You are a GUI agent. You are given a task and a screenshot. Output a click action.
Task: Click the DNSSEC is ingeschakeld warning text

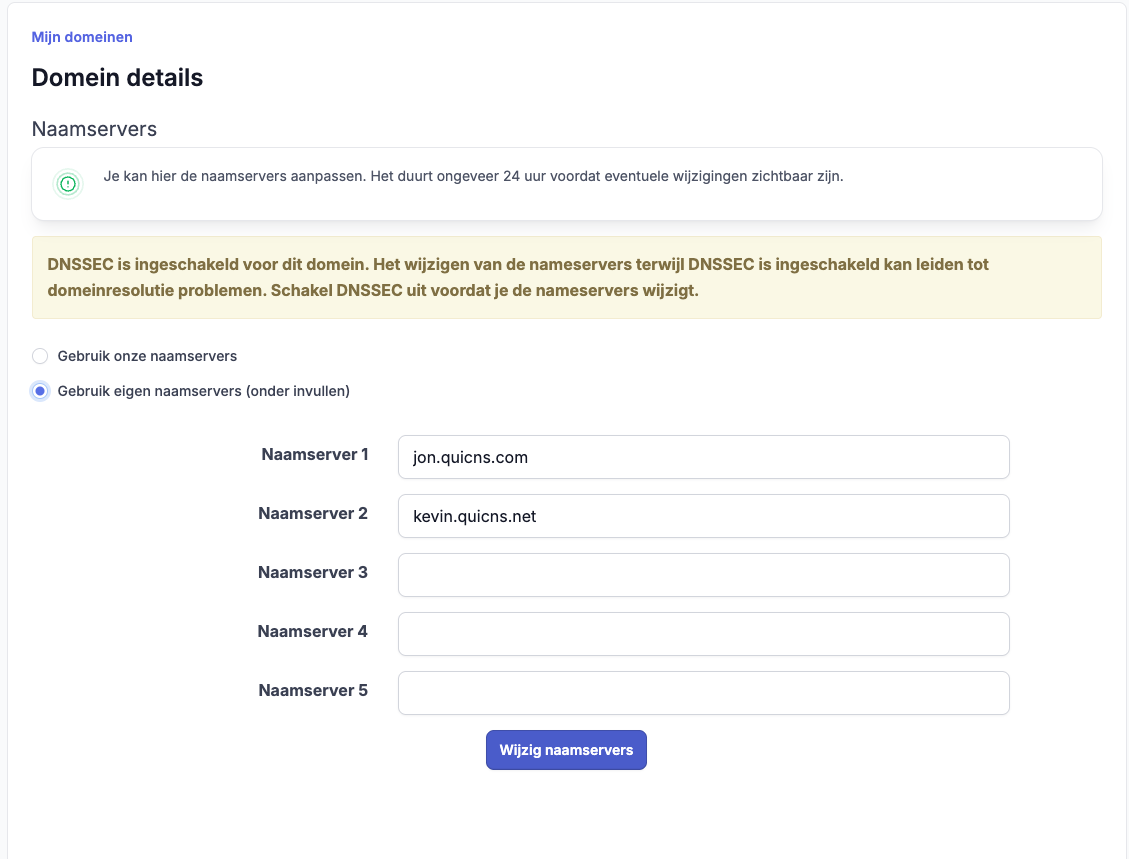pyautogui.click(x=518, y=277)
